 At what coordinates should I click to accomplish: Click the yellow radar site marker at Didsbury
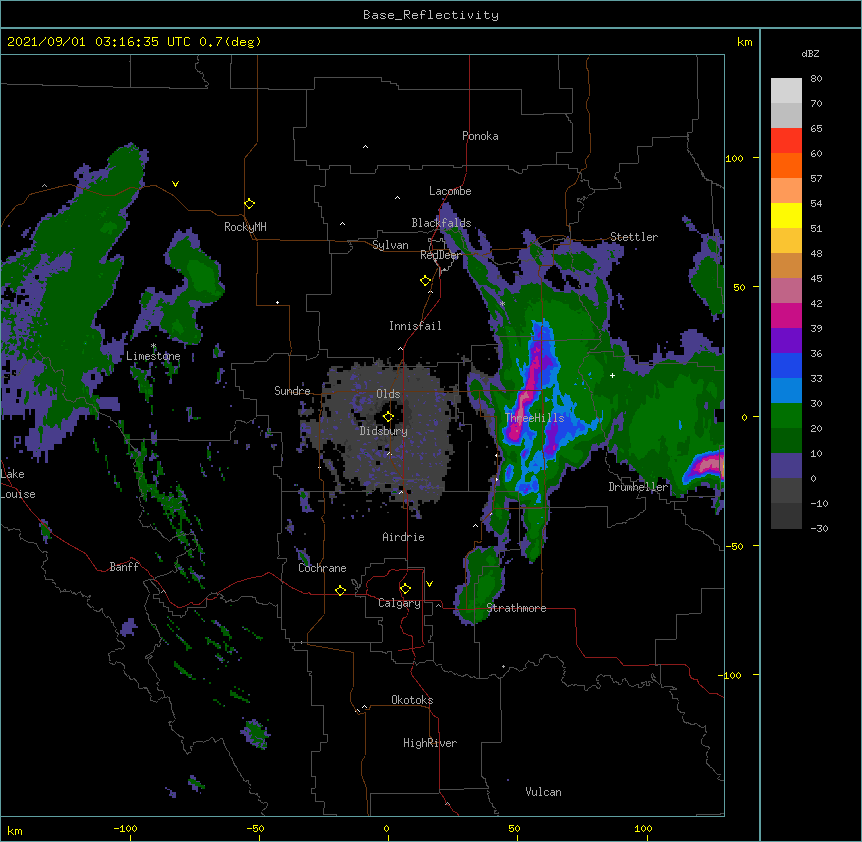pyautogui.click(x=388, y=417)
